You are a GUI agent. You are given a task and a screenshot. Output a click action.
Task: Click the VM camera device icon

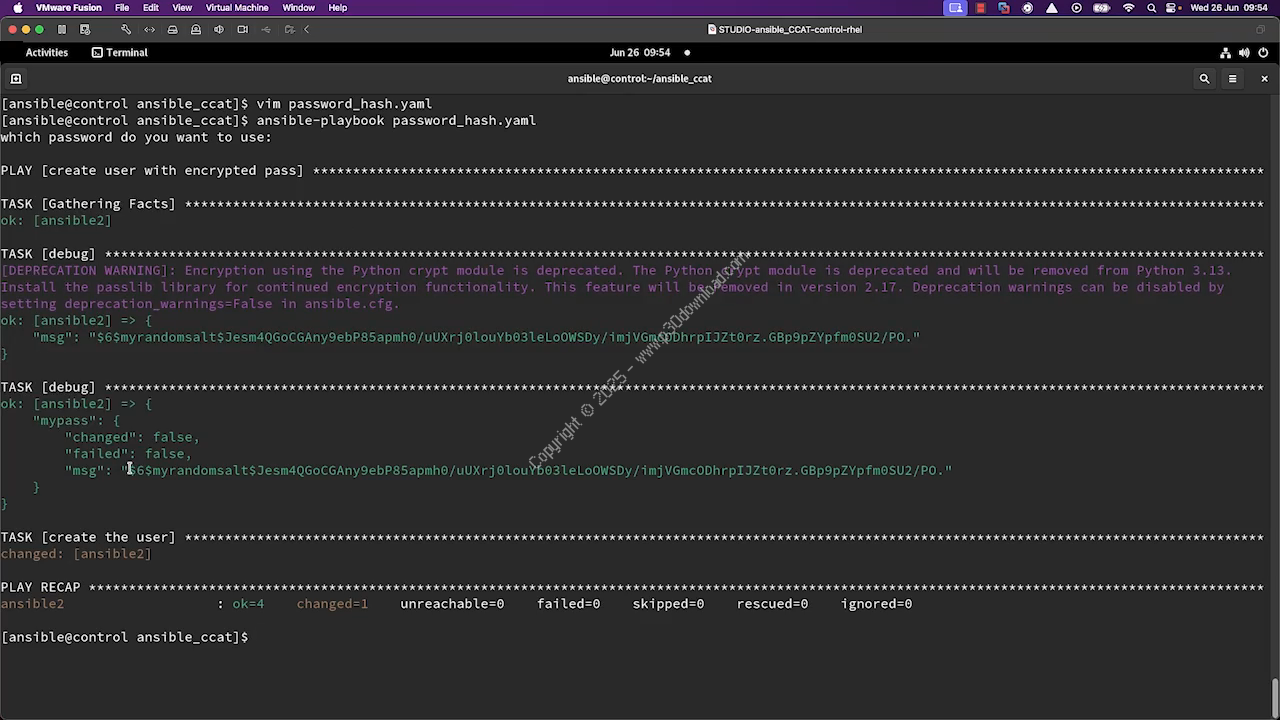point(242,29)
